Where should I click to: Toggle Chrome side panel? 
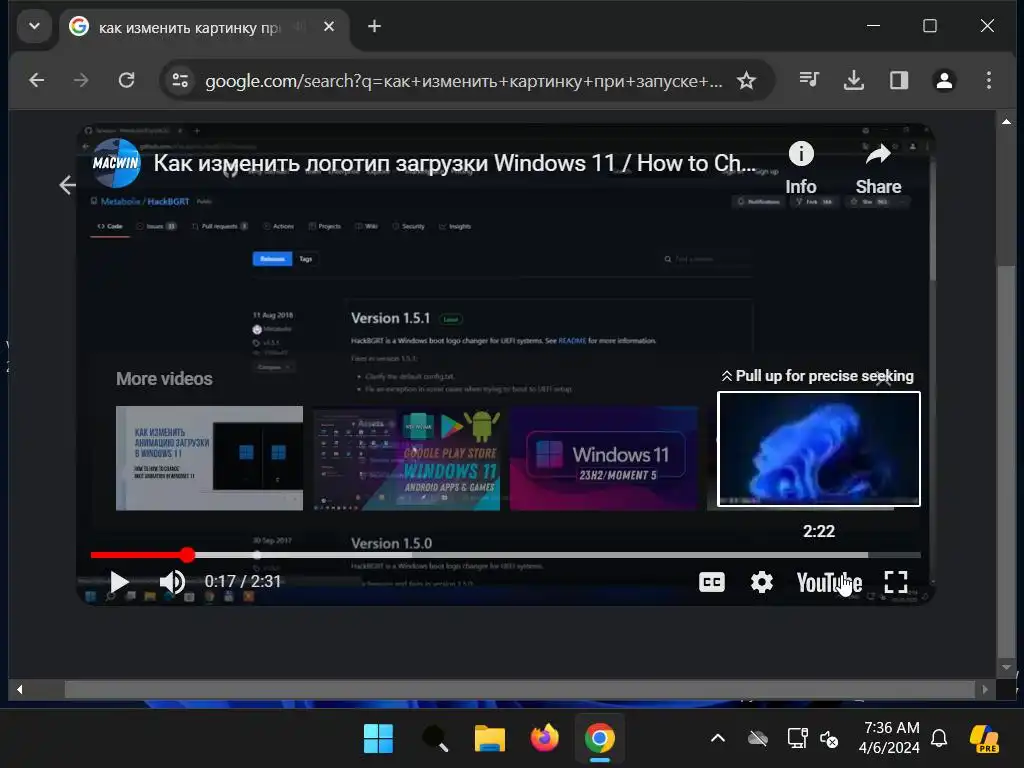(899, 80)
